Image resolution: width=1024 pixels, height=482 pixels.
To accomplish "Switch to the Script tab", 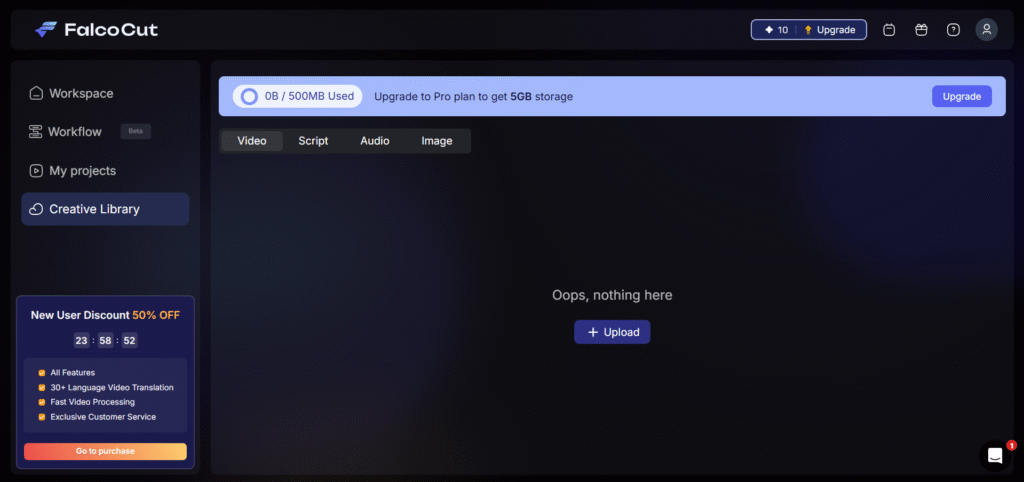I will click(x=313, y=141).
